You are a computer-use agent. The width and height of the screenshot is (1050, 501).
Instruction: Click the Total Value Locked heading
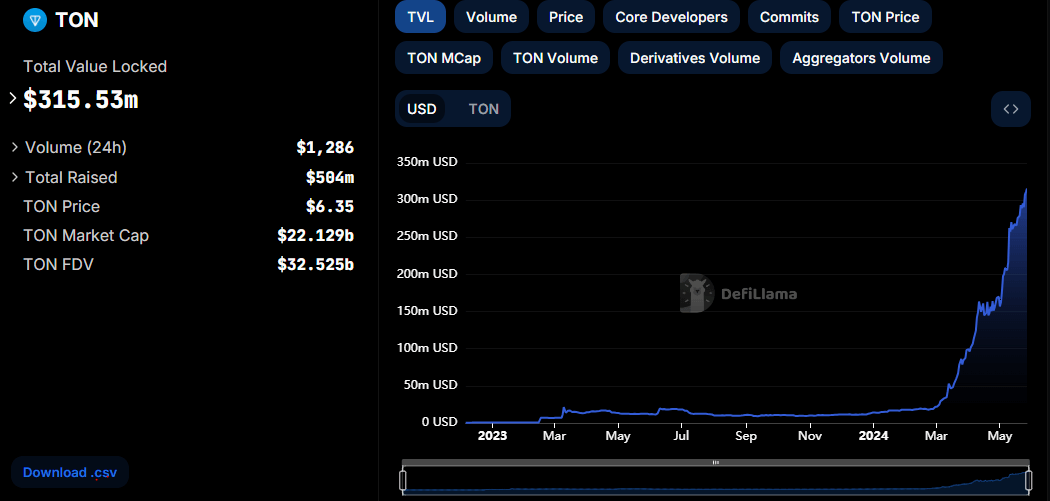pyautogui.click(x=95, y=66)
